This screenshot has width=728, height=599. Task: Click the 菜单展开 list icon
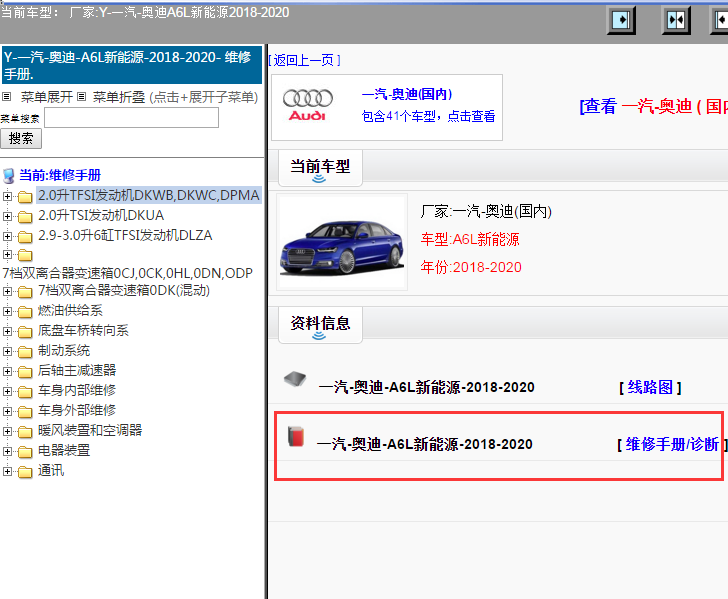pyautogui.click(x=6, y=97)
